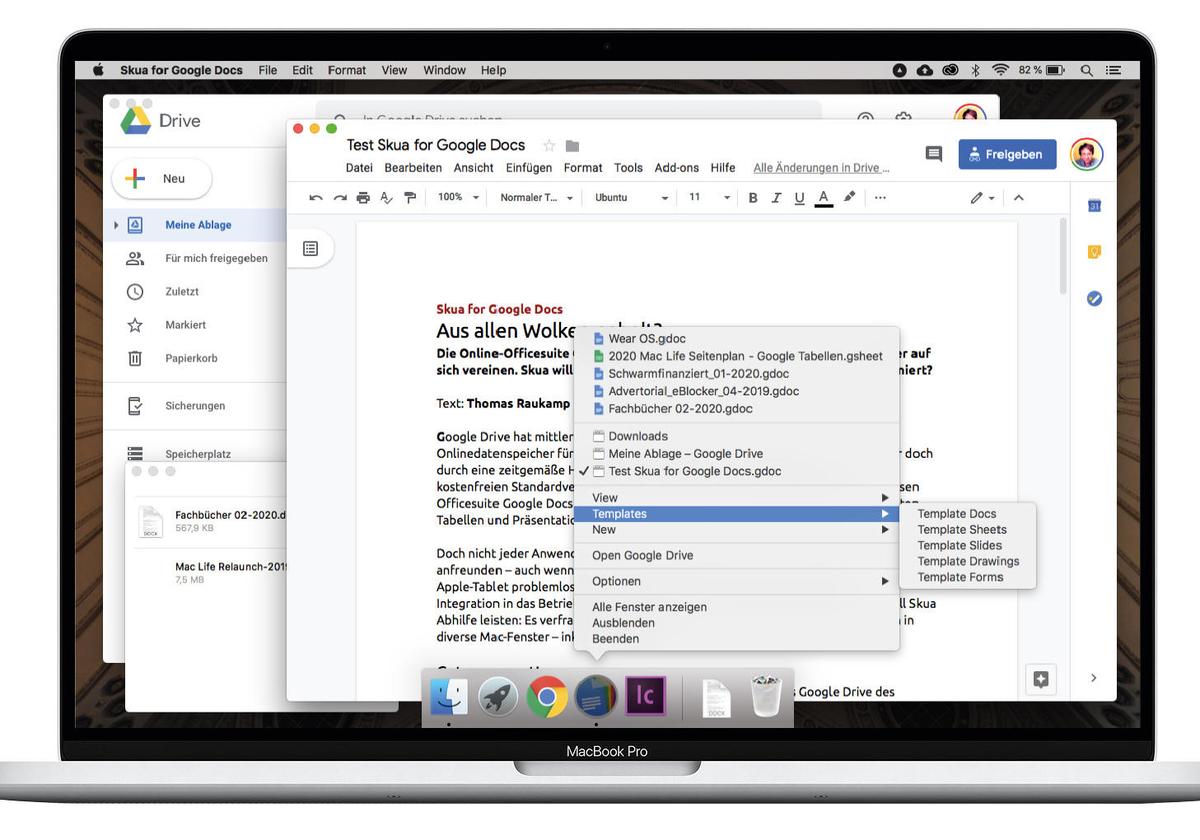Run spell check icon in Docs toolbar
The image size is (1200, 840).
[x=386, y=198]
